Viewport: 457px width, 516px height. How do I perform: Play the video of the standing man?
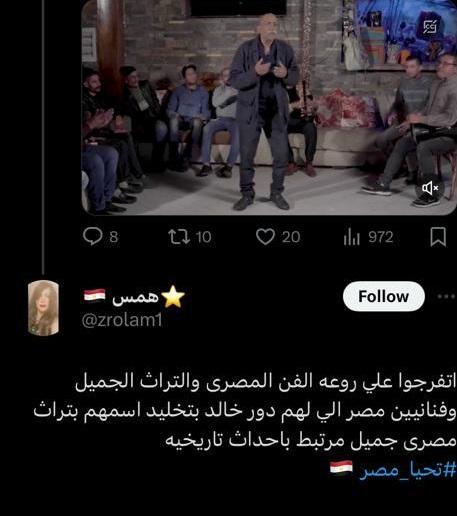[x=269, y=107]
